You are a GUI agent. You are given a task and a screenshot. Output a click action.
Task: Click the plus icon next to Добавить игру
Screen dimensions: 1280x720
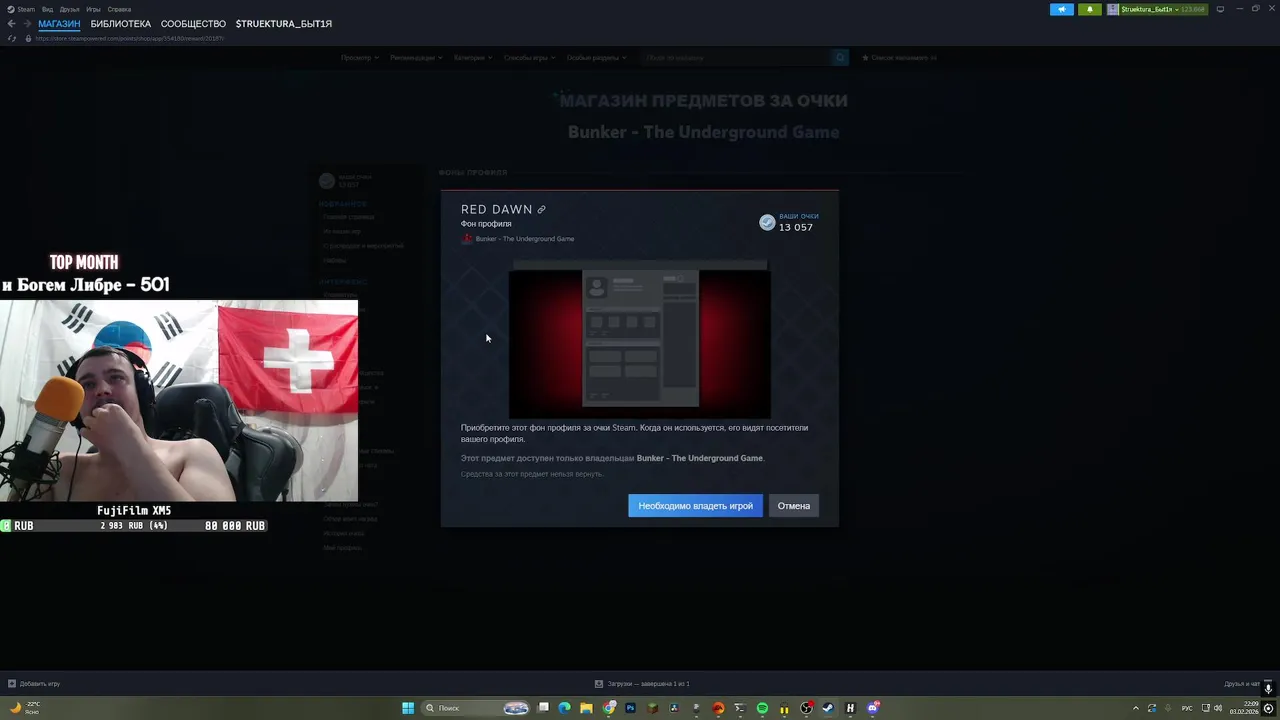pos(12,684)
